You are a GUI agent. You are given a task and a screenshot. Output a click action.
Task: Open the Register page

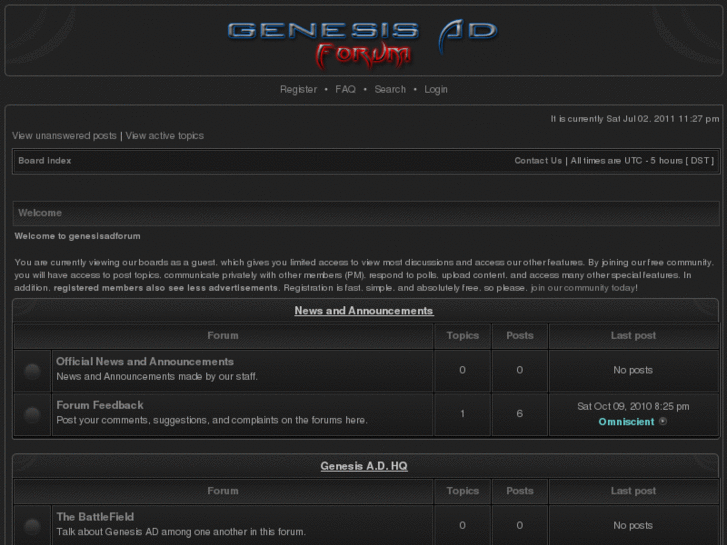[x=298, y=89]
